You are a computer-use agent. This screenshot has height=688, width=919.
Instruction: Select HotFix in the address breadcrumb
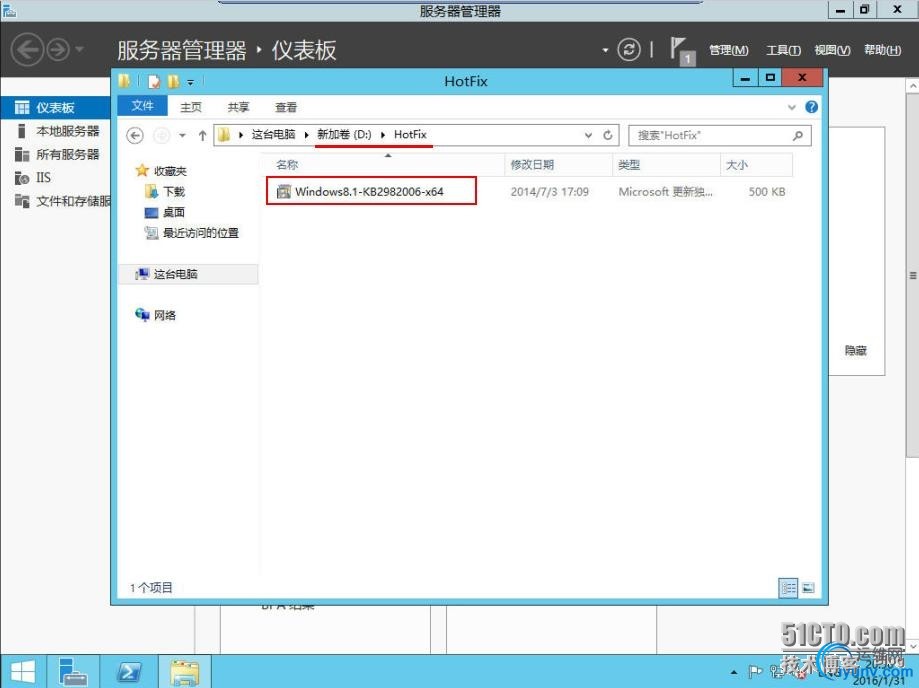click(x=410, y=135)
